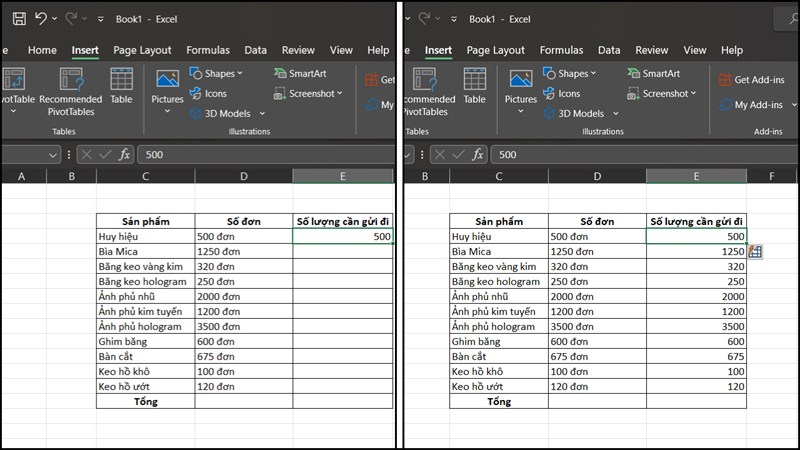This screenshot has height=450, width=800.
Task: Select cell with 500 in left window column E
Action: coord(342,236)
